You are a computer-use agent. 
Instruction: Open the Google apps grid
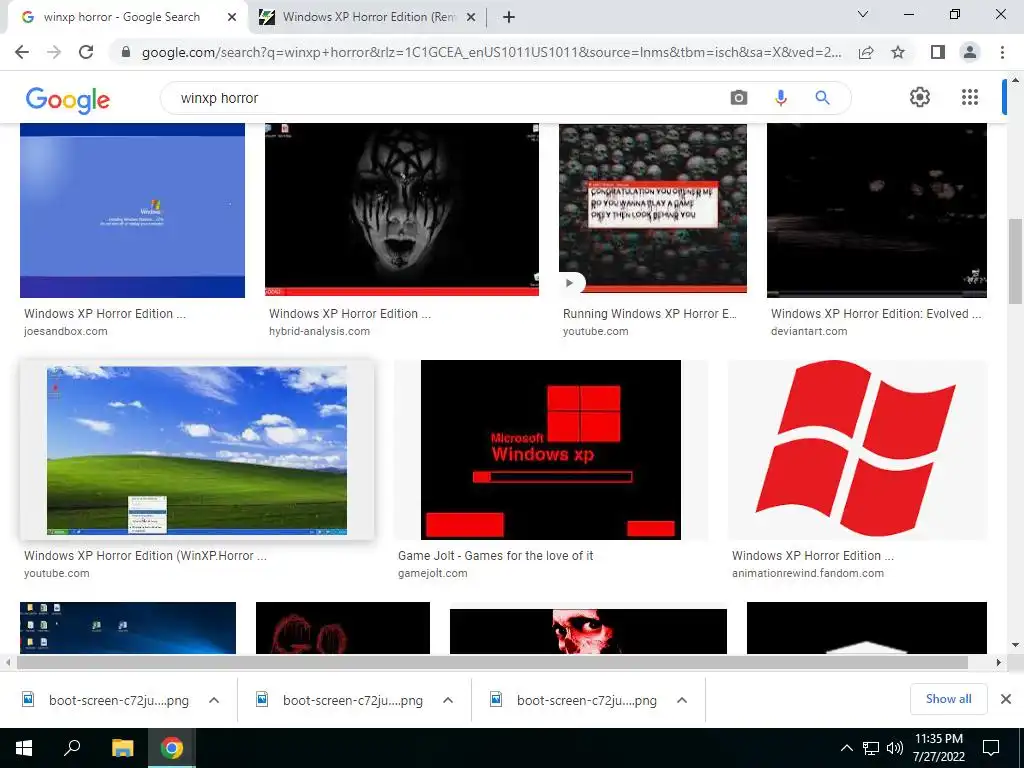click(970, 97)
